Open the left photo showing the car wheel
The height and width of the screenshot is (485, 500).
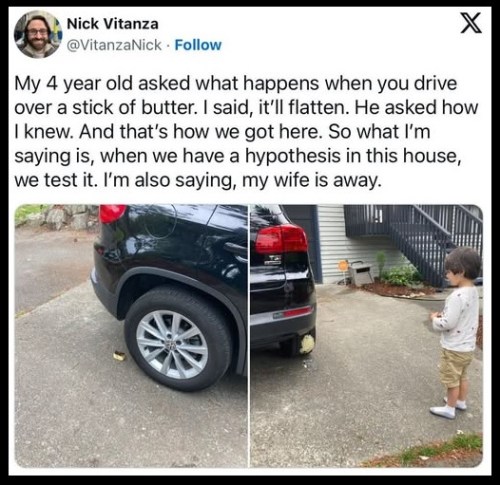click(x=131, y=336)
